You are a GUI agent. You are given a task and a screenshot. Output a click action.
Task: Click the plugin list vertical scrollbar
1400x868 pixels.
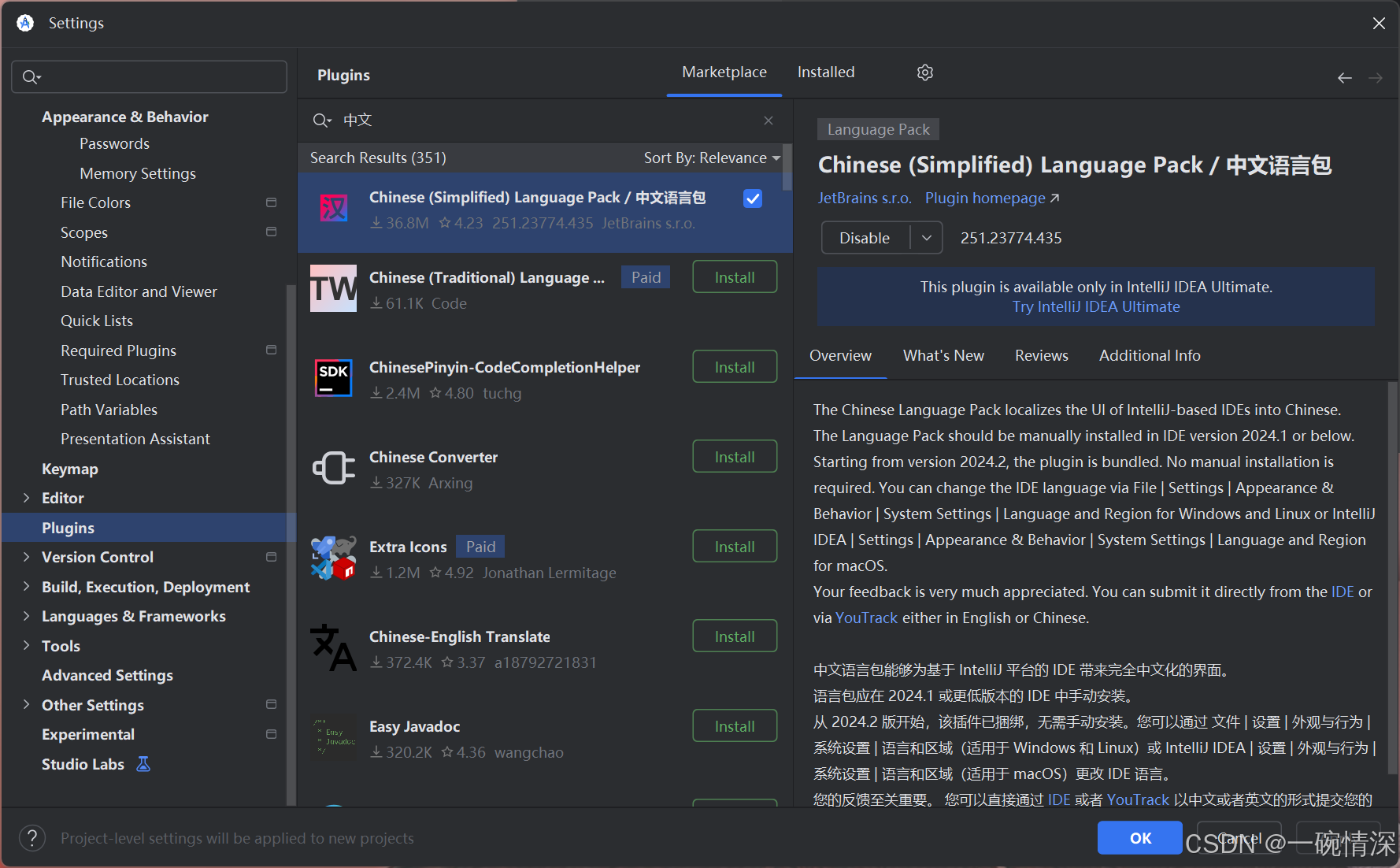point(787,165)
